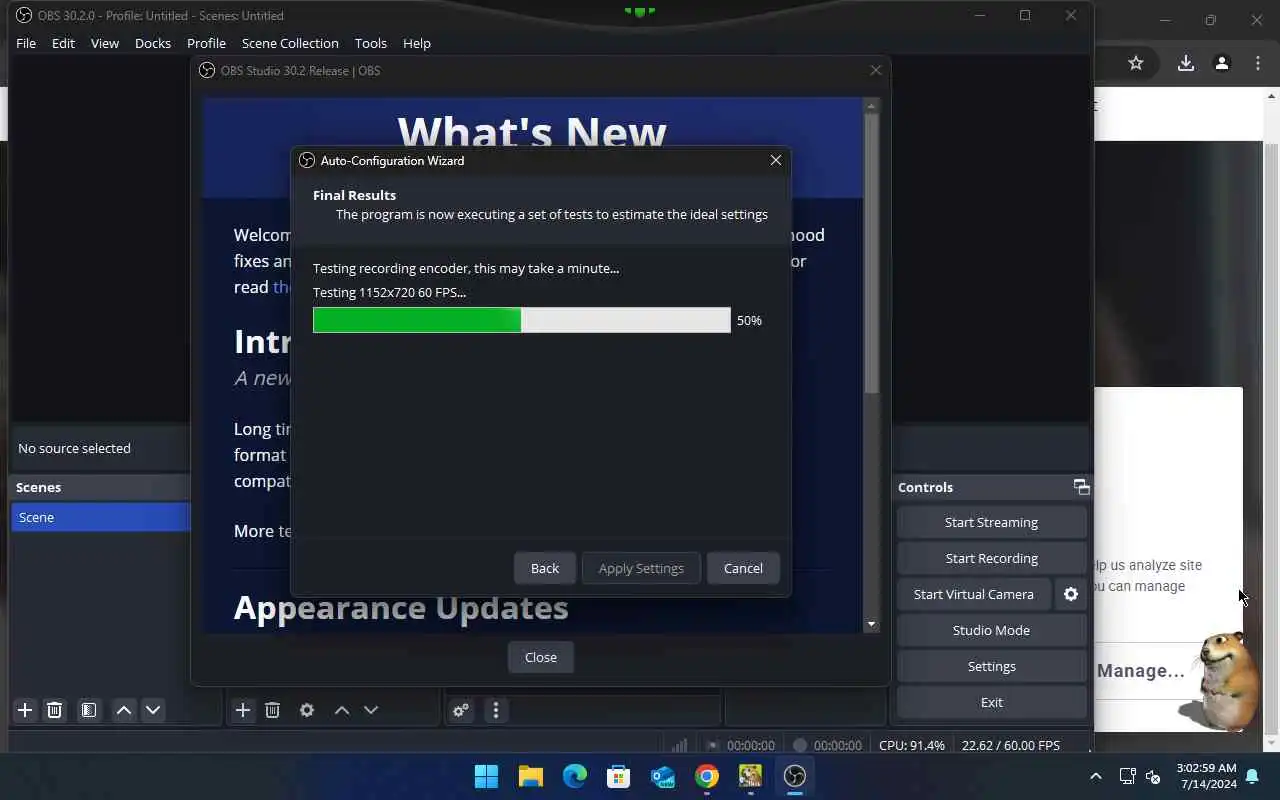1280x800 pixels.
Task: Close the What's New dialog button
Action: 541,657
